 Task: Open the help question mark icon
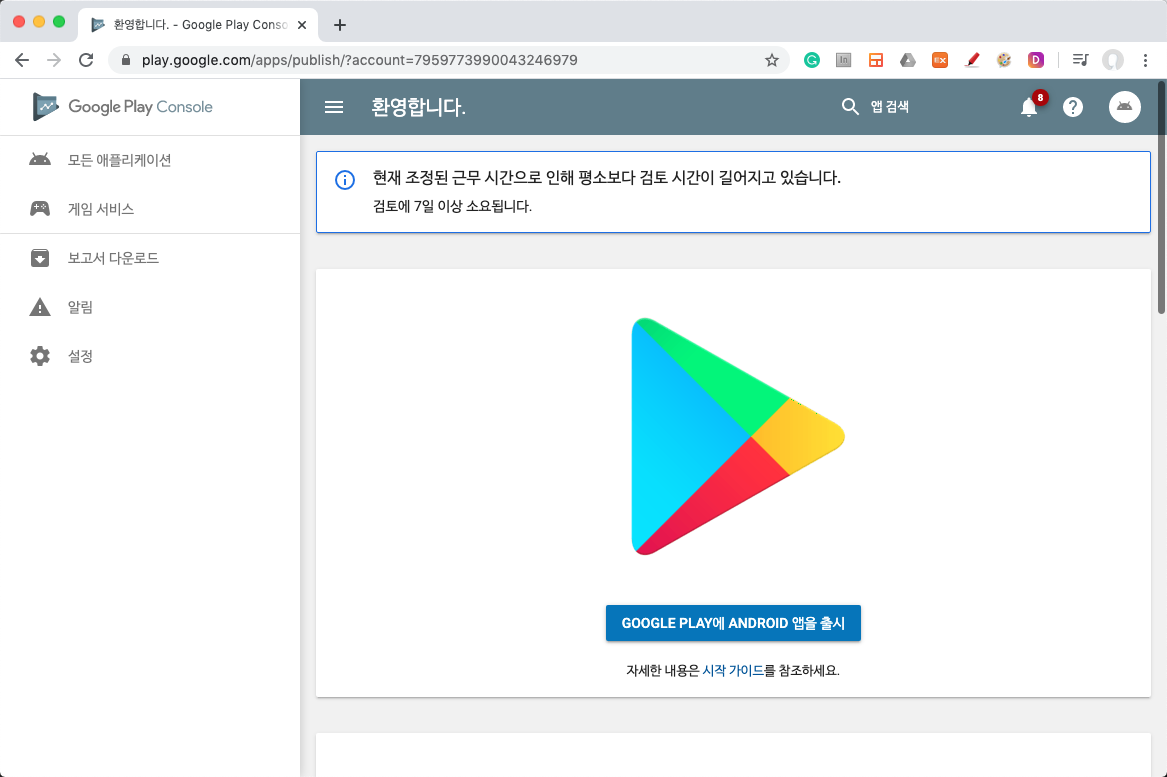1072,107
